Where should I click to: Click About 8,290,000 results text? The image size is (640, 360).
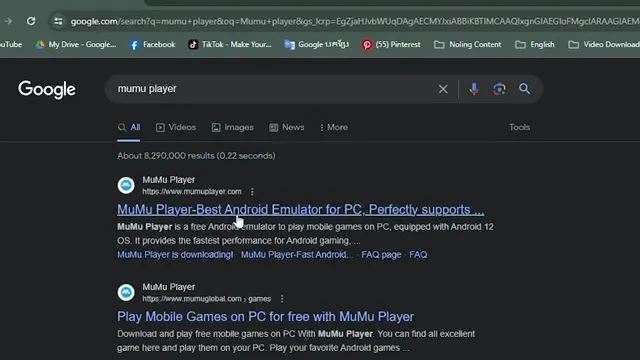[x=196, y=156]
